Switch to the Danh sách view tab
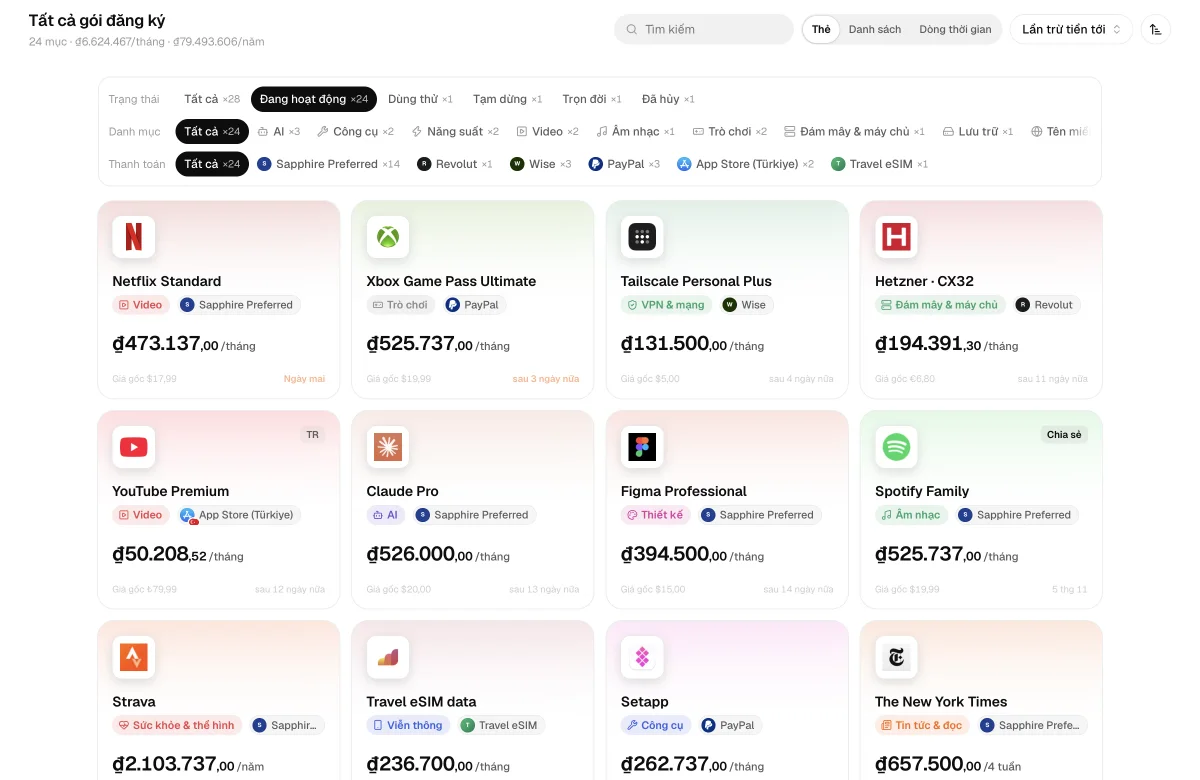Image resolution: width=1200 pixels, height=780 pixels. (x=875, y=29)
